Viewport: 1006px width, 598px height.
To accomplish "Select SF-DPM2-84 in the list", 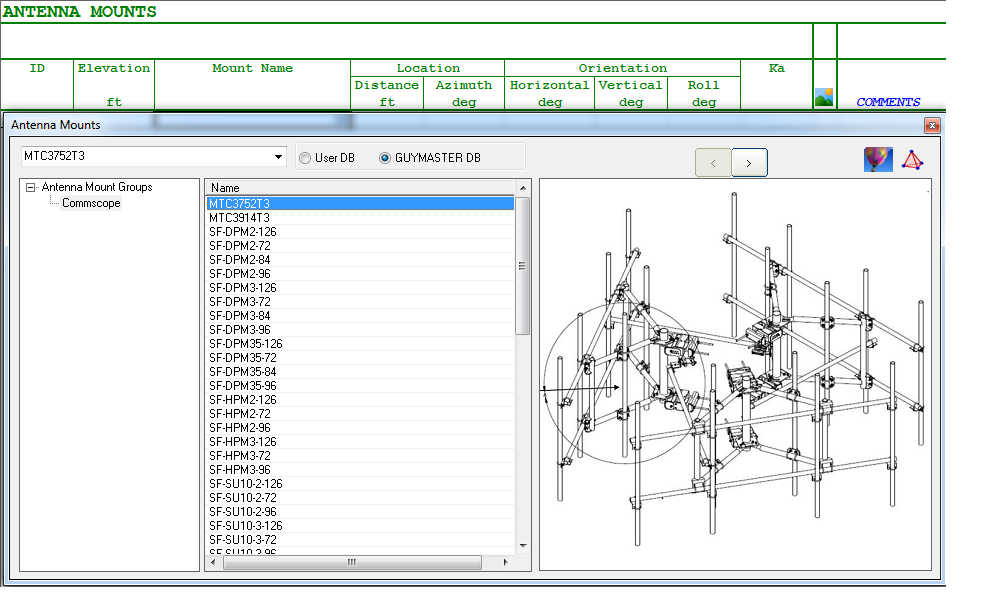I will click(360, 260).
